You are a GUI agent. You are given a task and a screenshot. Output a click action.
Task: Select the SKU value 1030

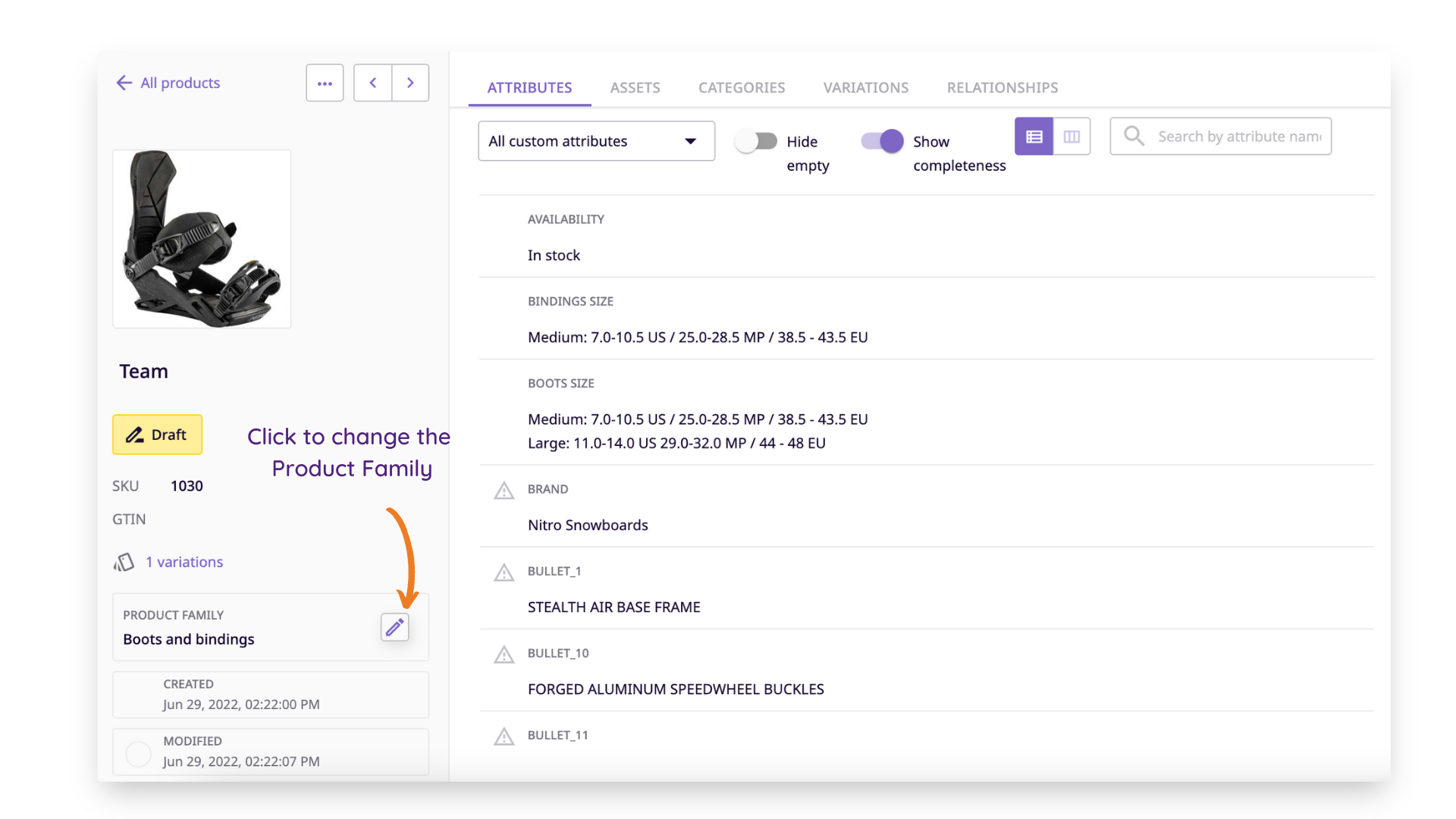tap(187, 486)
